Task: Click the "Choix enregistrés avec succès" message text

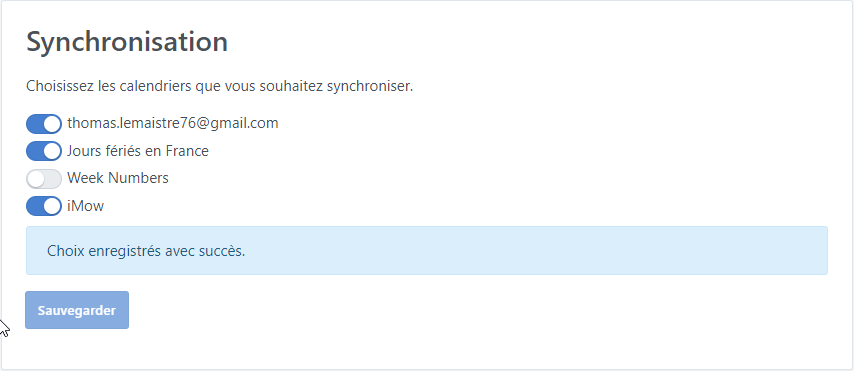Action: 146,251
